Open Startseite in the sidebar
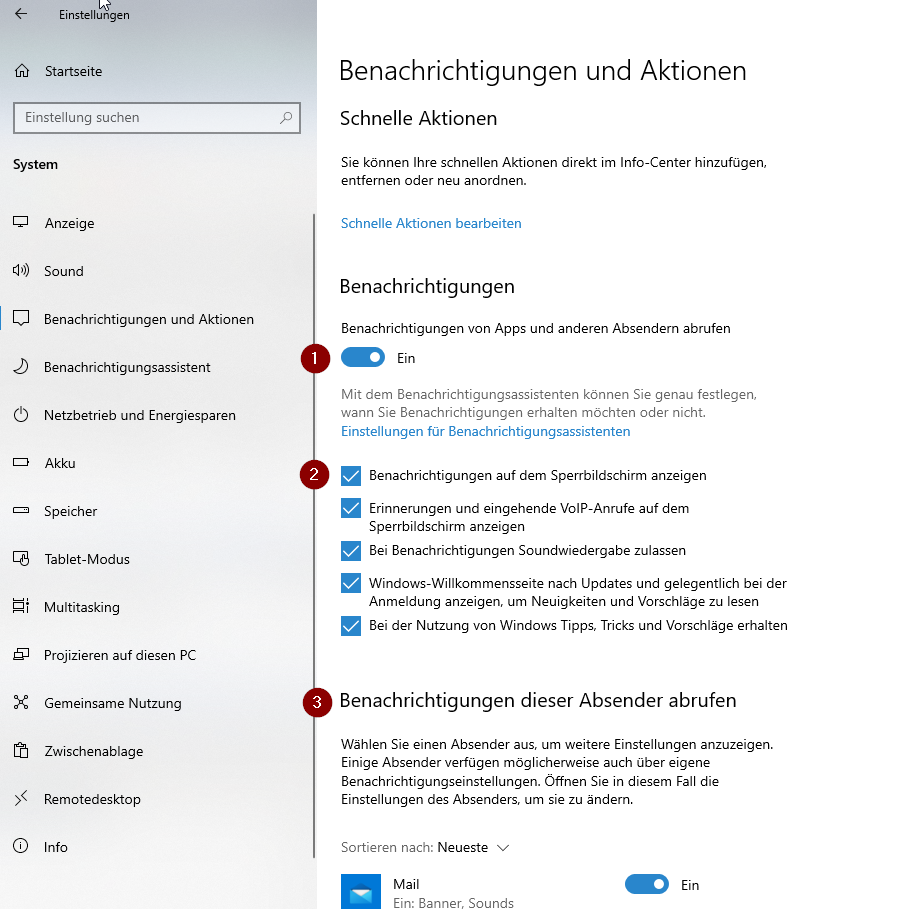The height and width of the screenshot is (909, 907). pyautogui.click(x=73, y=71)
